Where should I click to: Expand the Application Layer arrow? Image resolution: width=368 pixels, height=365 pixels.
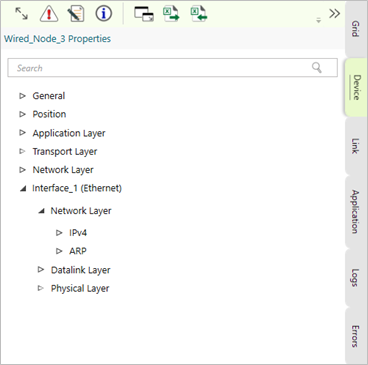(x=22, y=133)
